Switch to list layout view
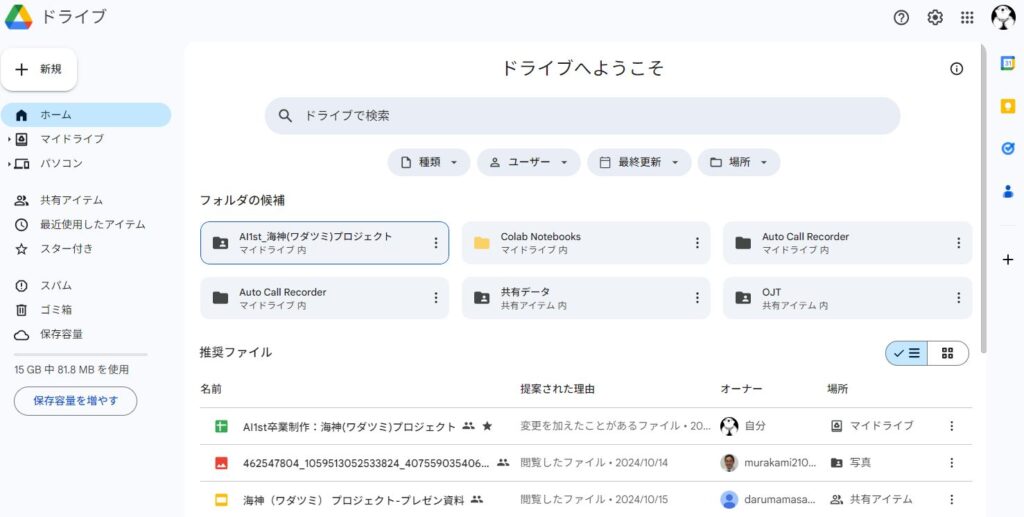 [906, 353]
